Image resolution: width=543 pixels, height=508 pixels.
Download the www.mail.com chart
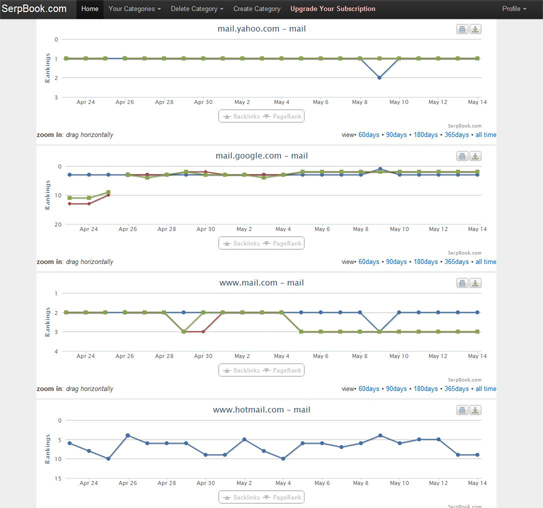pyautogui.click(x=475, y=283)
